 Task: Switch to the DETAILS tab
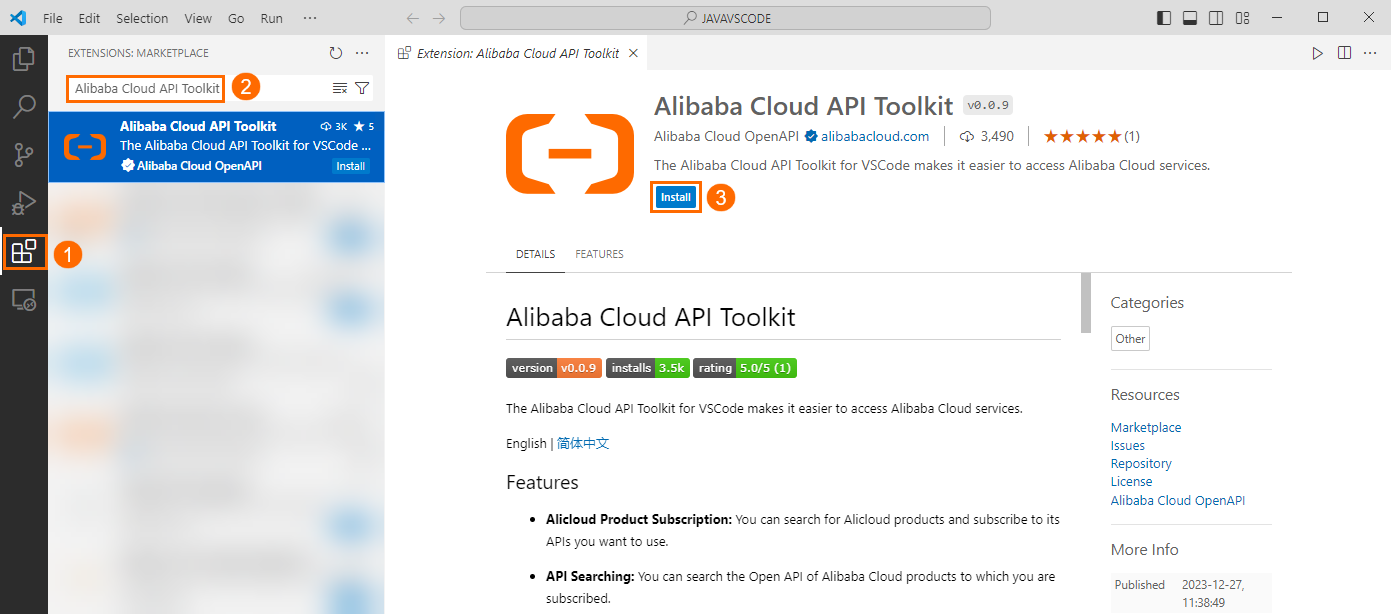click(x=535, y=254)
